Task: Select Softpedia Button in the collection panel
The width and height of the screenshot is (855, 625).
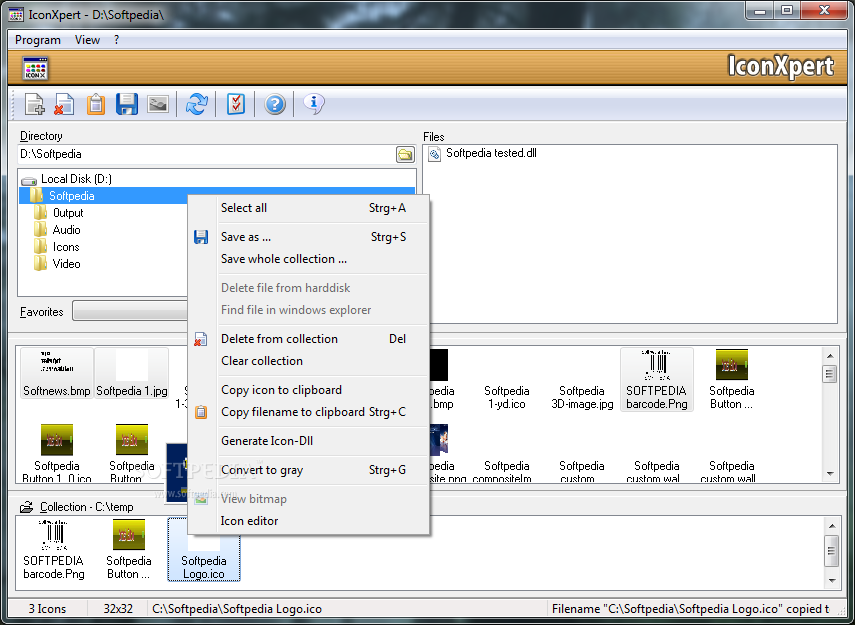Action: [x=129, y=549]
